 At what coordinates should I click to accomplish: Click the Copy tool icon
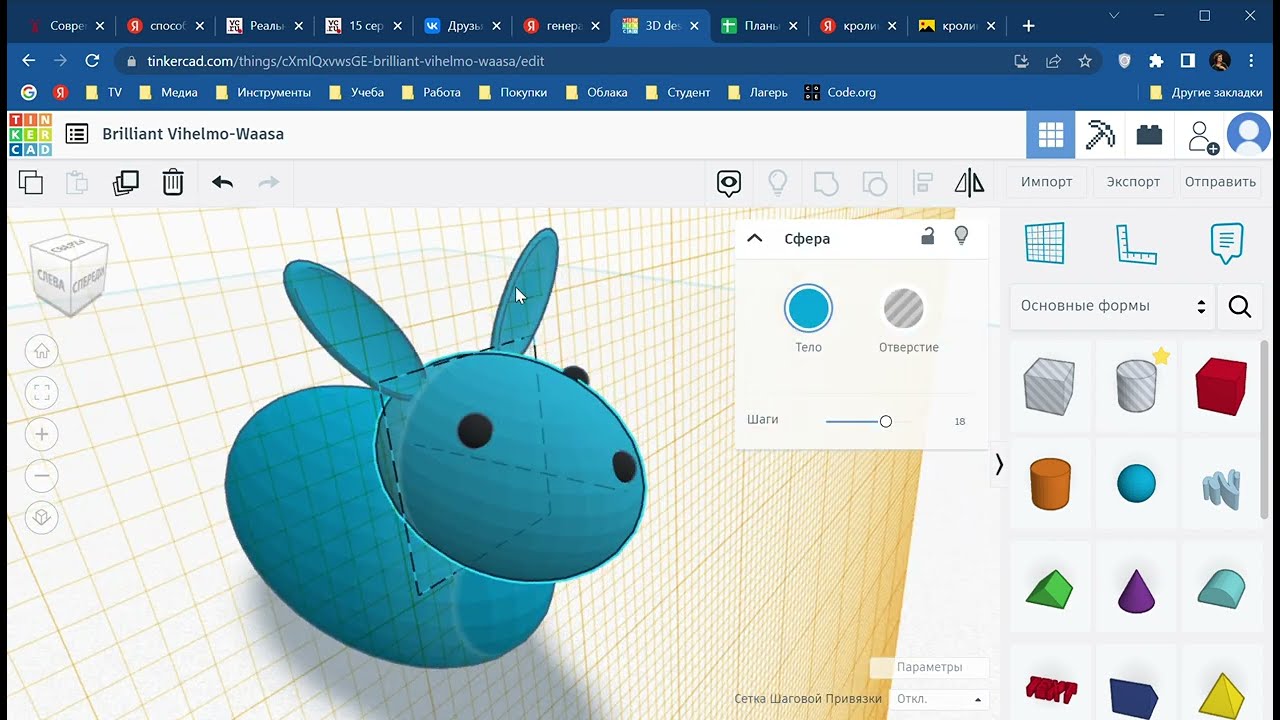coord(31,182)
